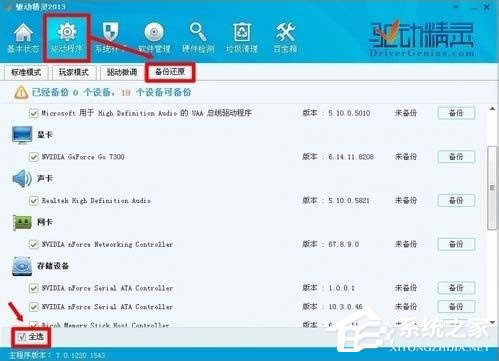Toggle the 全选 select-all checkbox
The image size is (499, 361).
coord(22,337)
